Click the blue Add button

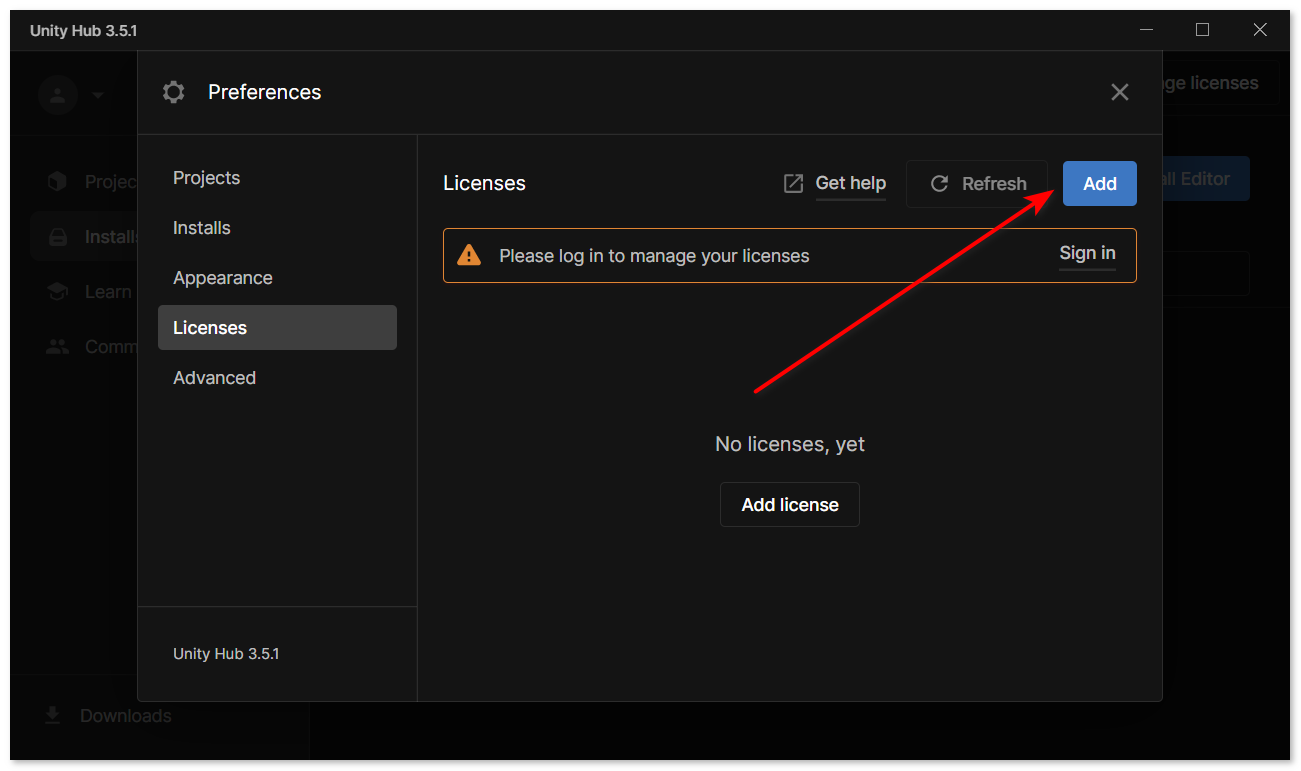point(1100,184)
